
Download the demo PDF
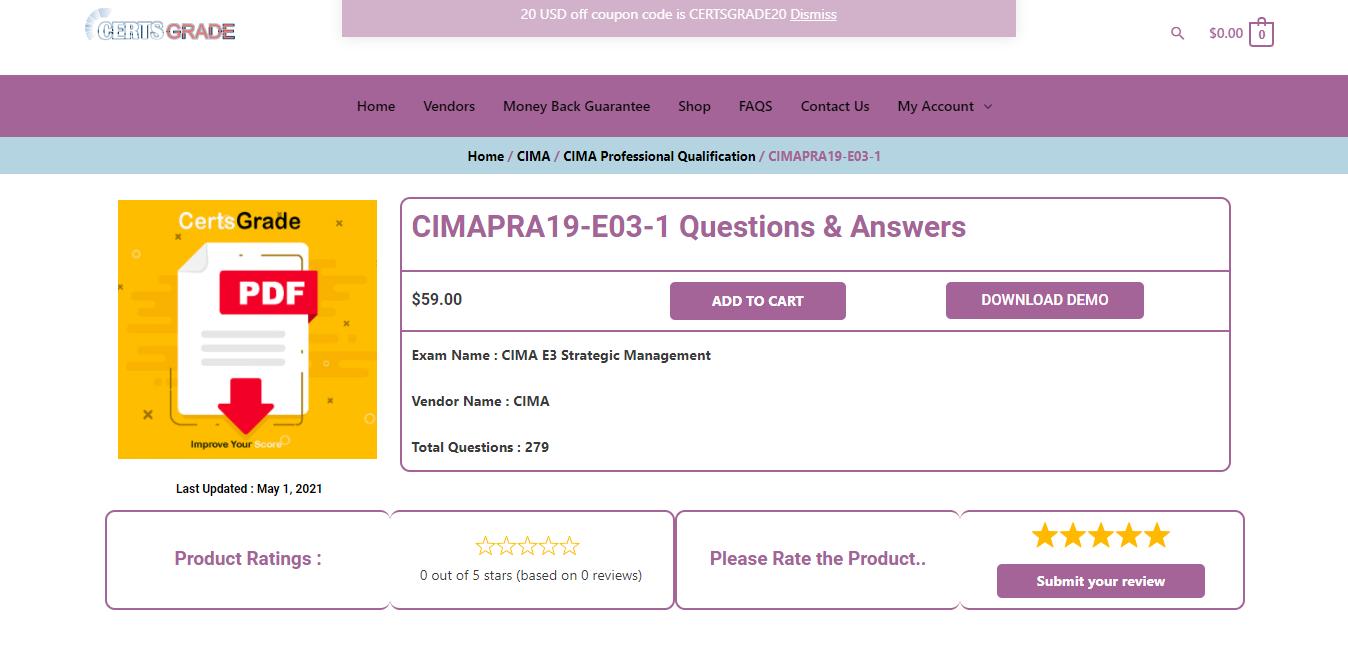(1044, 300)
